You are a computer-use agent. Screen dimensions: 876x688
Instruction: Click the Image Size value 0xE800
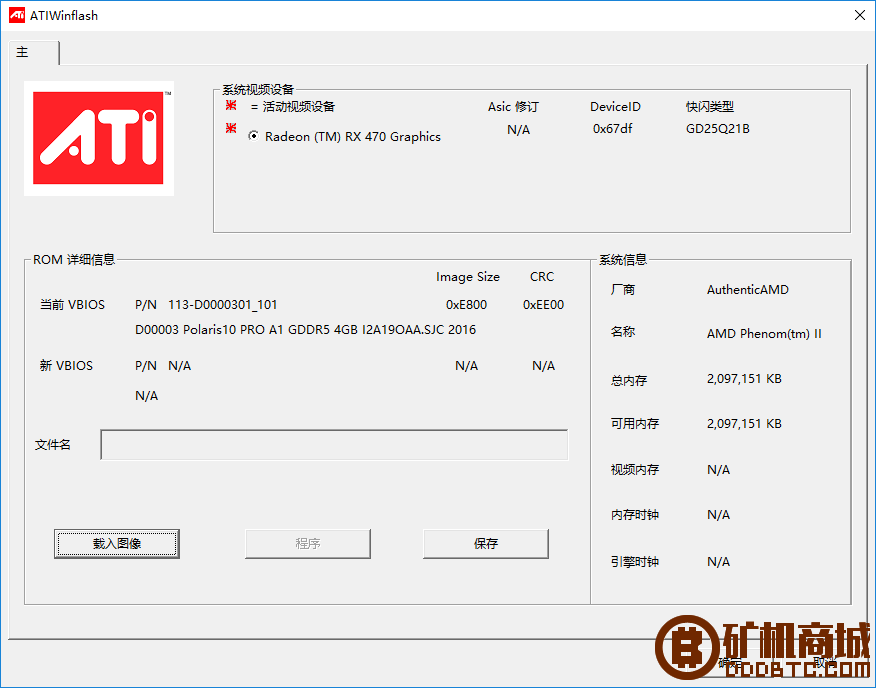(x=466, y=305)
